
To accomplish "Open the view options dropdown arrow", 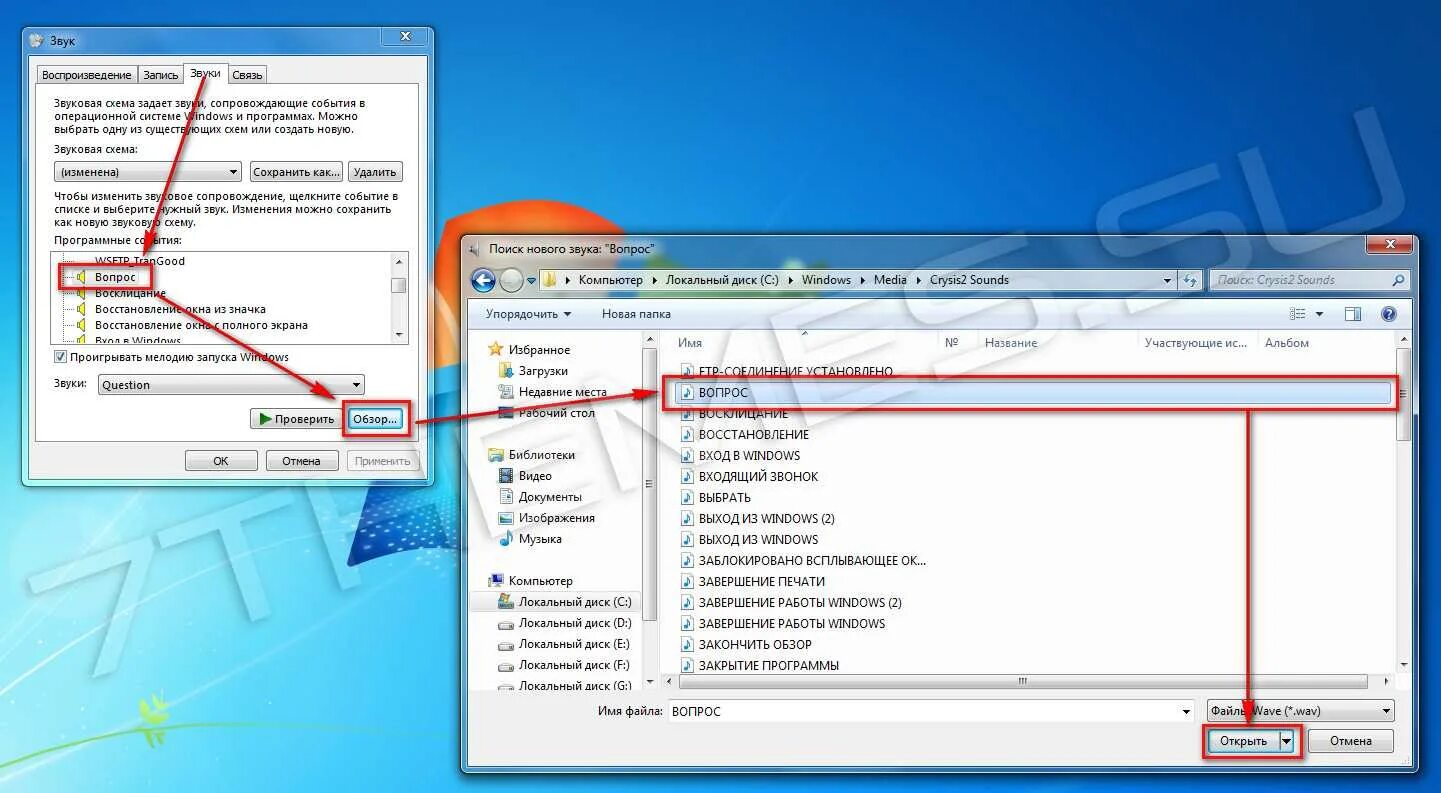I will (x=1319, y=314).
